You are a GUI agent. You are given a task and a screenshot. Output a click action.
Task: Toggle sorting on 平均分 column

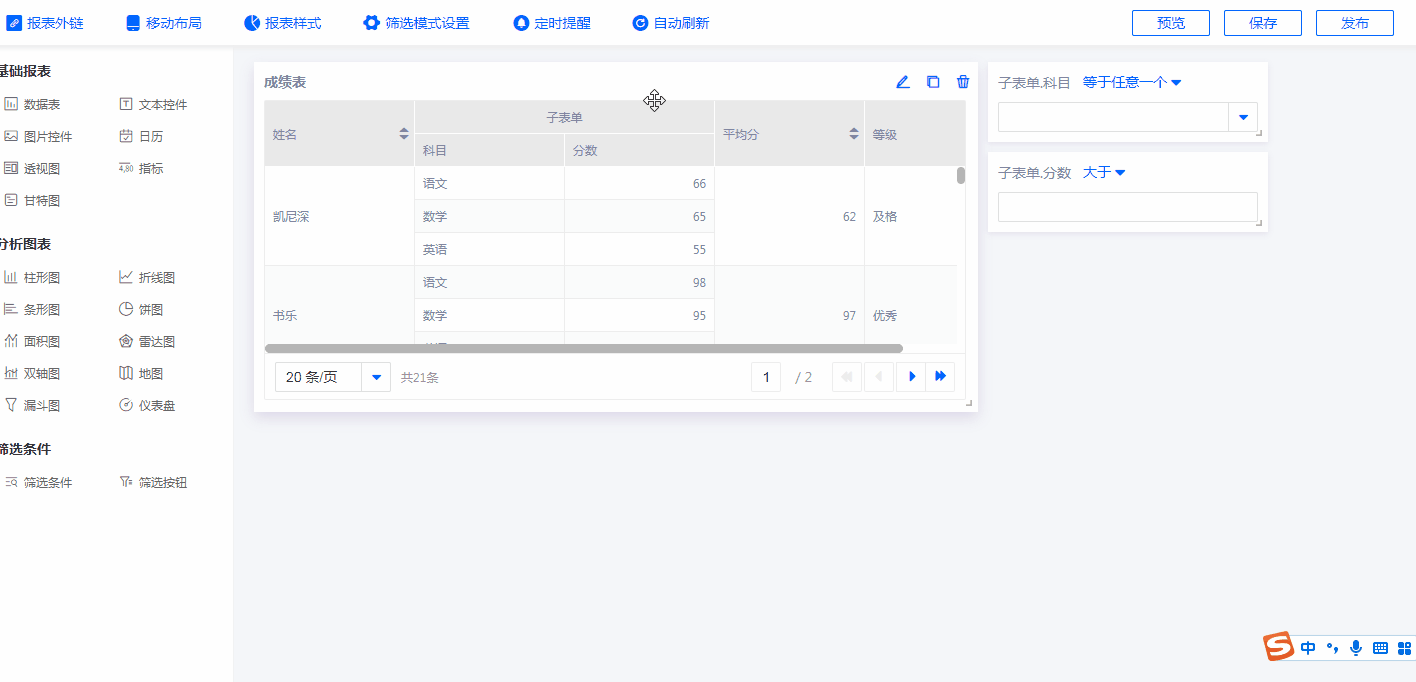coord(854,133)
